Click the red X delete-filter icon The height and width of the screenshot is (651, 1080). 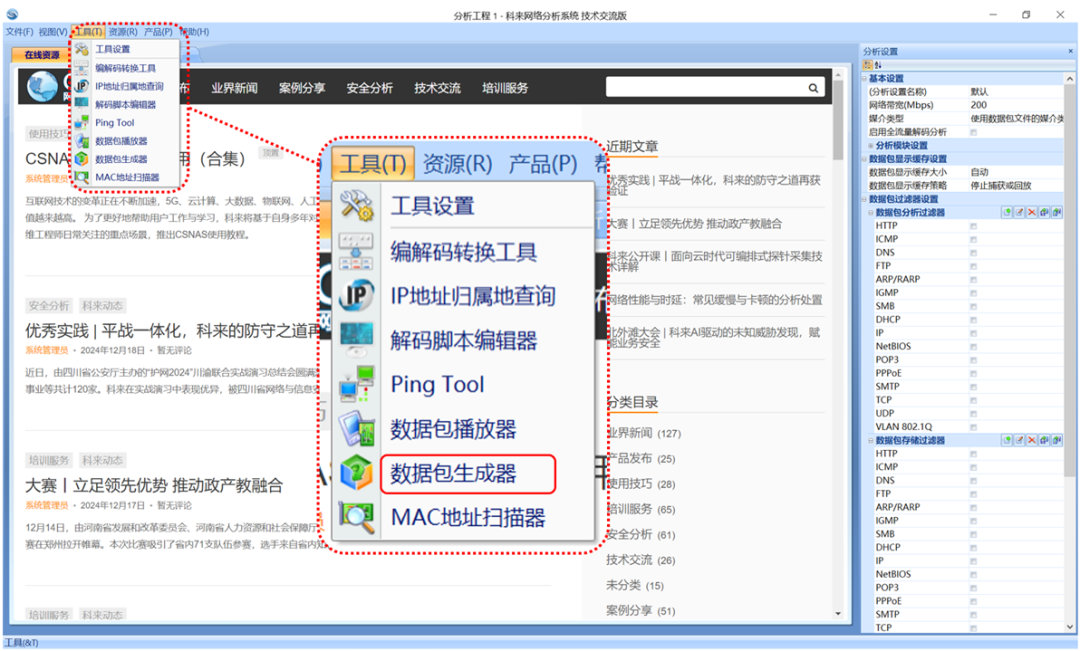point(1031,211)
